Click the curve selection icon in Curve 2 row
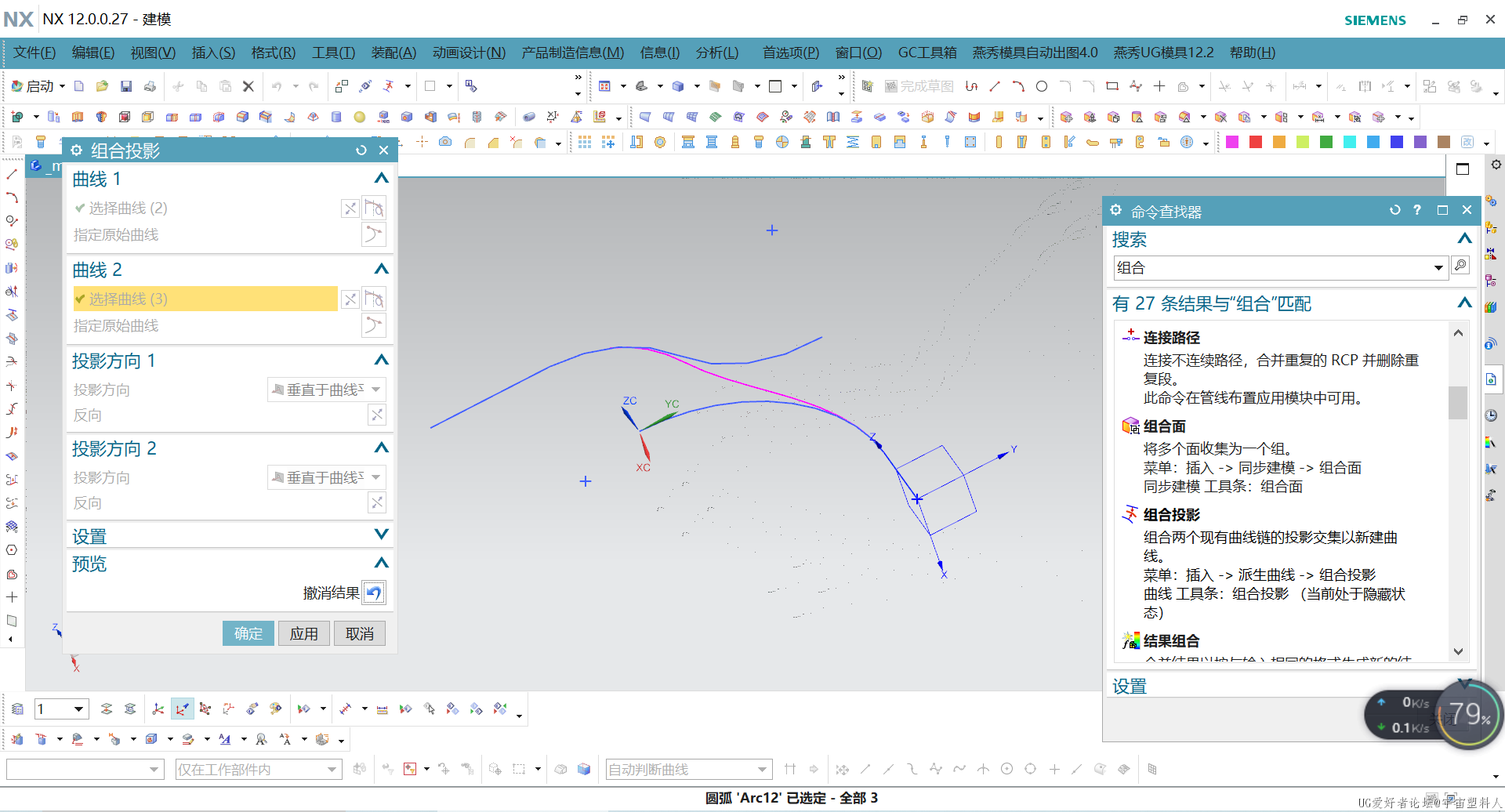1505x812 pixels. (375, 299)
